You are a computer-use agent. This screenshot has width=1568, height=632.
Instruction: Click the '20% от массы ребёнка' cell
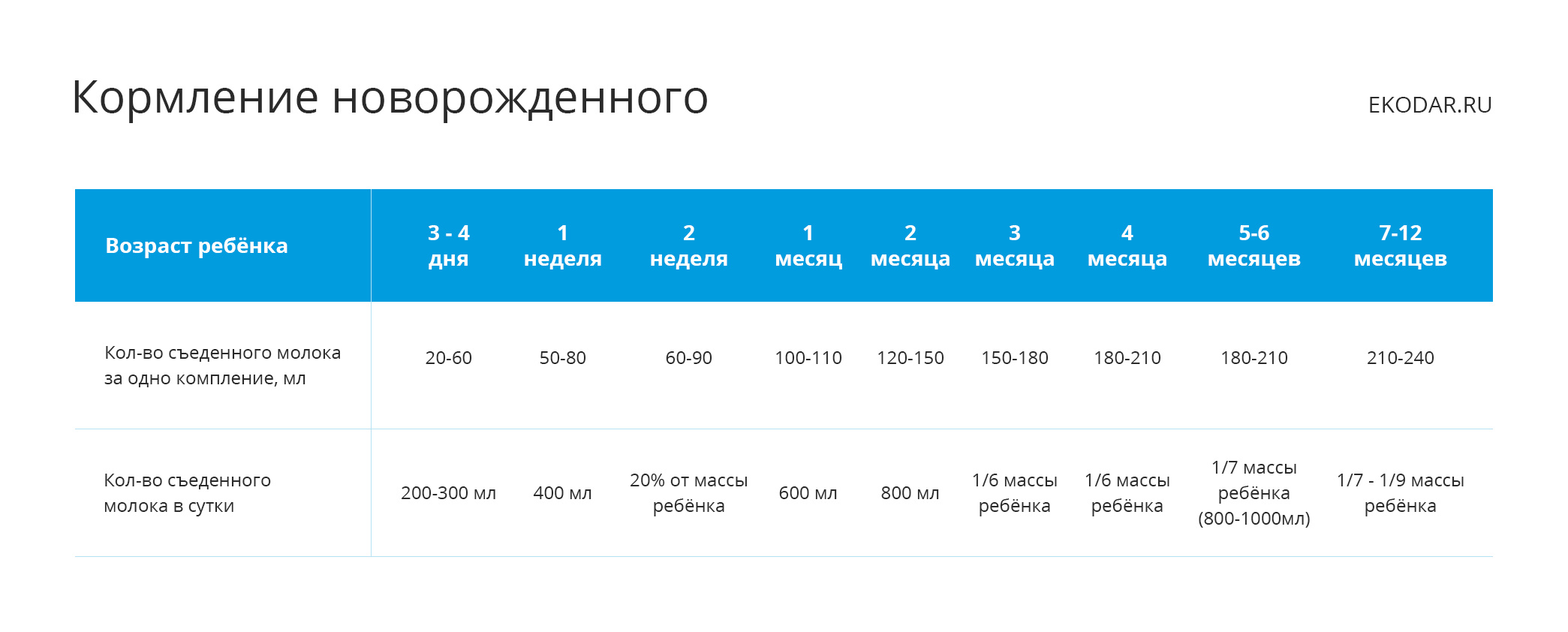pyautogui.click(x=689, y=493)
